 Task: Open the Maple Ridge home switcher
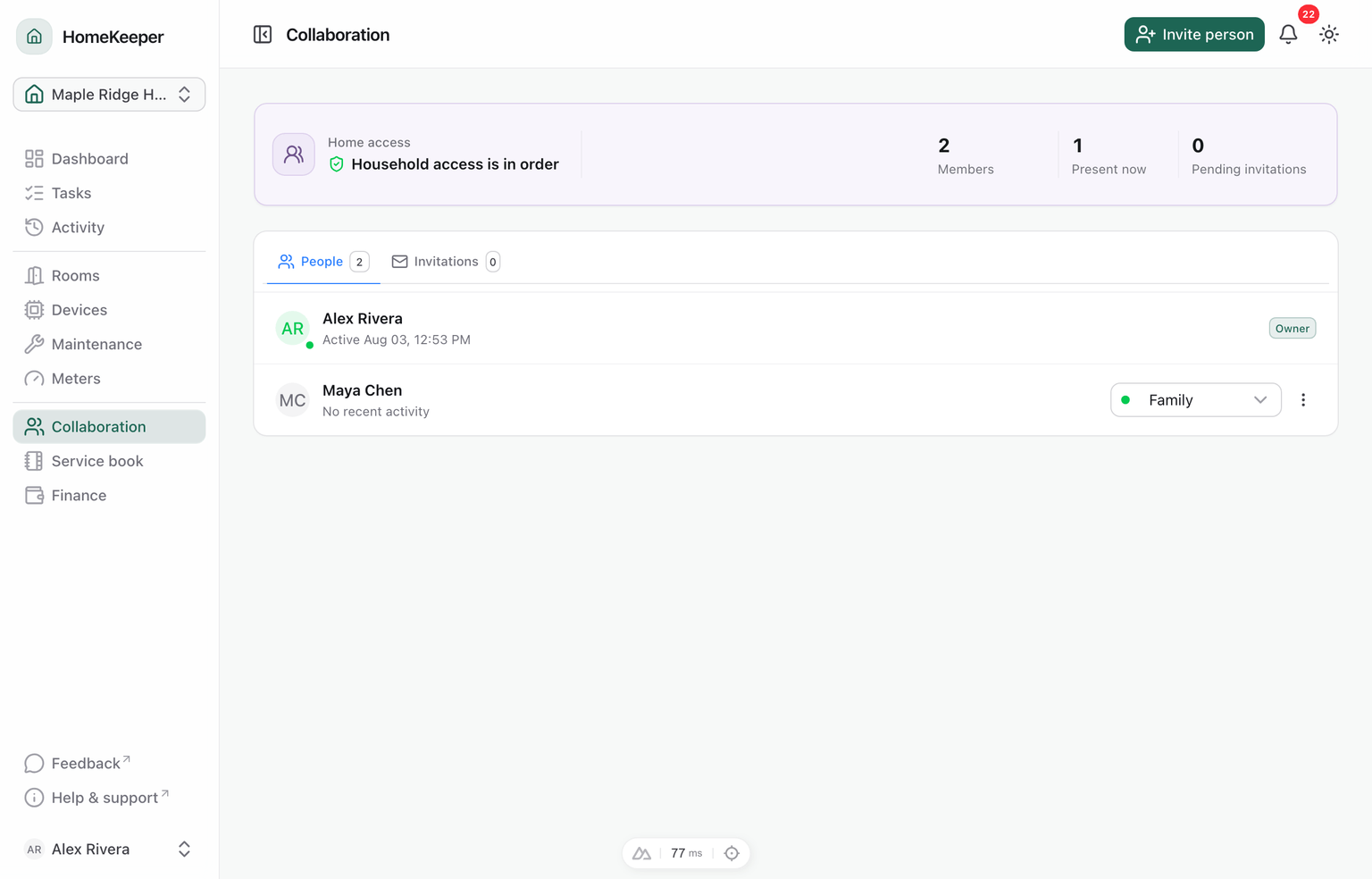pyautogui.click(x=109, y=95)
